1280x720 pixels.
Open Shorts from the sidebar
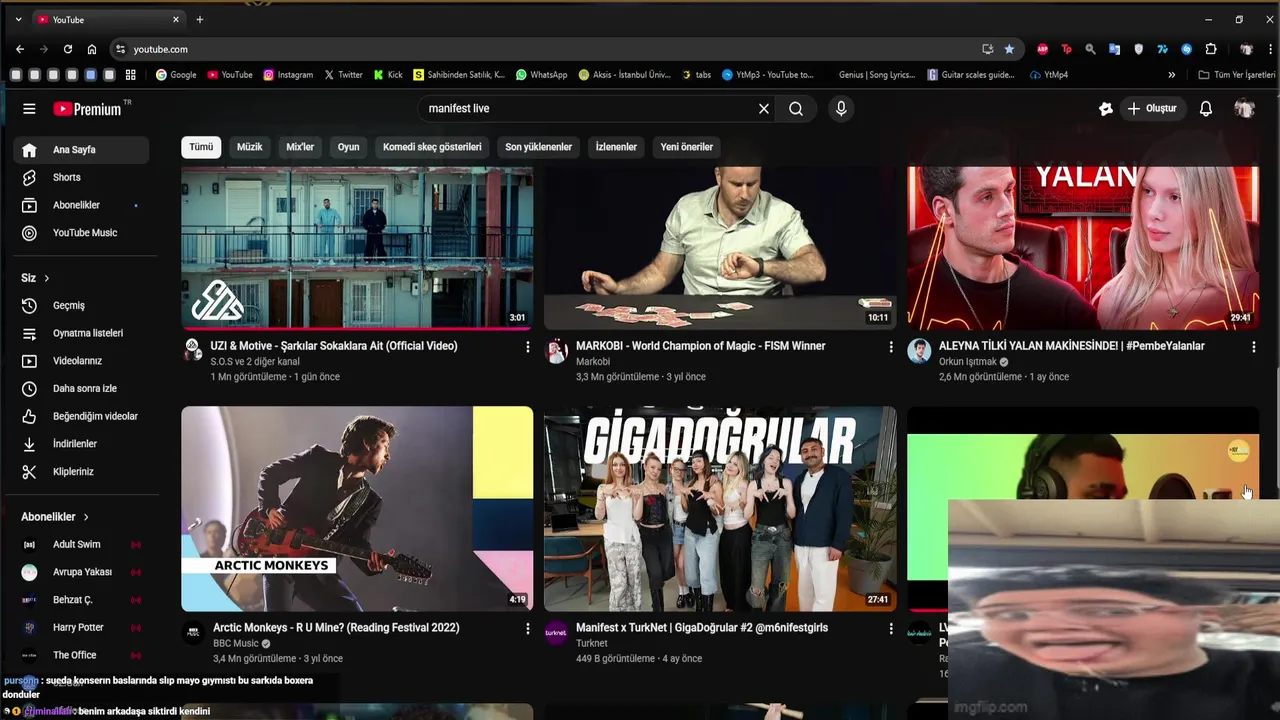pyautogui.click(x=81, y=177)
